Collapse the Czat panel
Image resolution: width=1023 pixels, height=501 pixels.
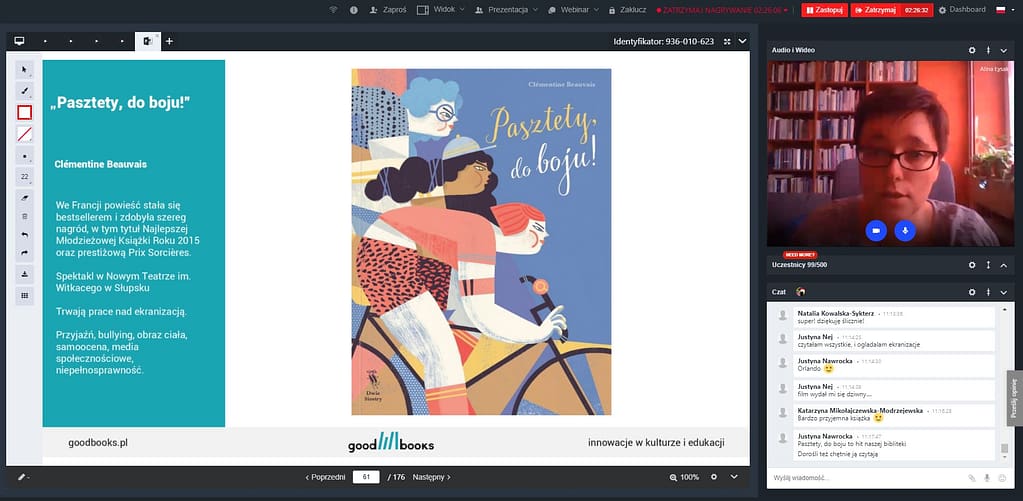(x=1003, y=292)
